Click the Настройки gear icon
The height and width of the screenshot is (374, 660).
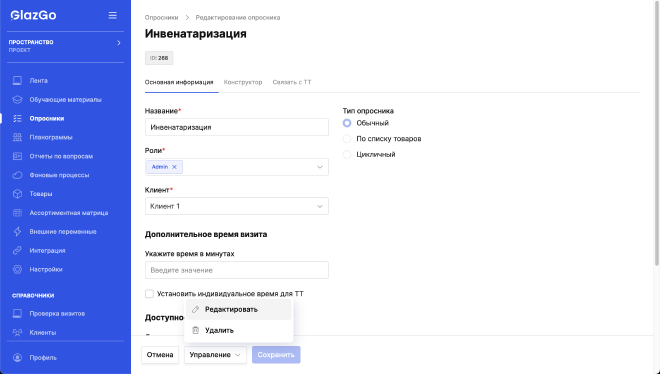pos(17,269)
